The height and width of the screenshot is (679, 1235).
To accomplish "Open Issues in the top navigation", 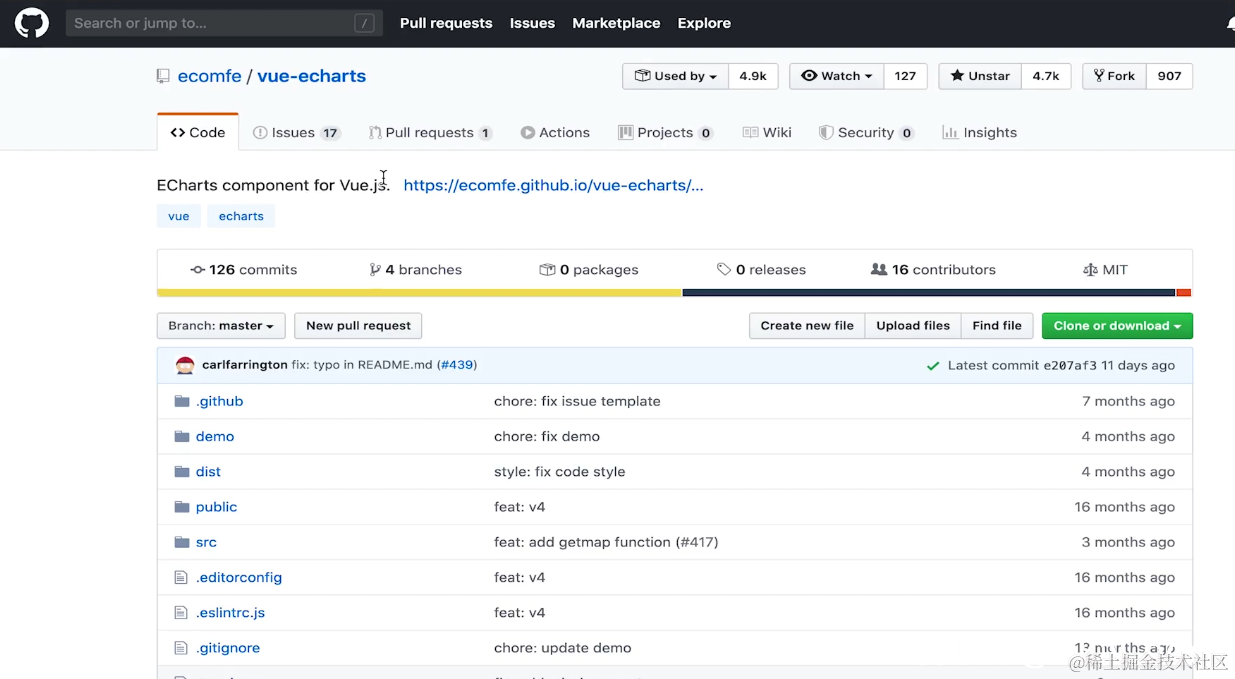I will click(x=532, y=23).
